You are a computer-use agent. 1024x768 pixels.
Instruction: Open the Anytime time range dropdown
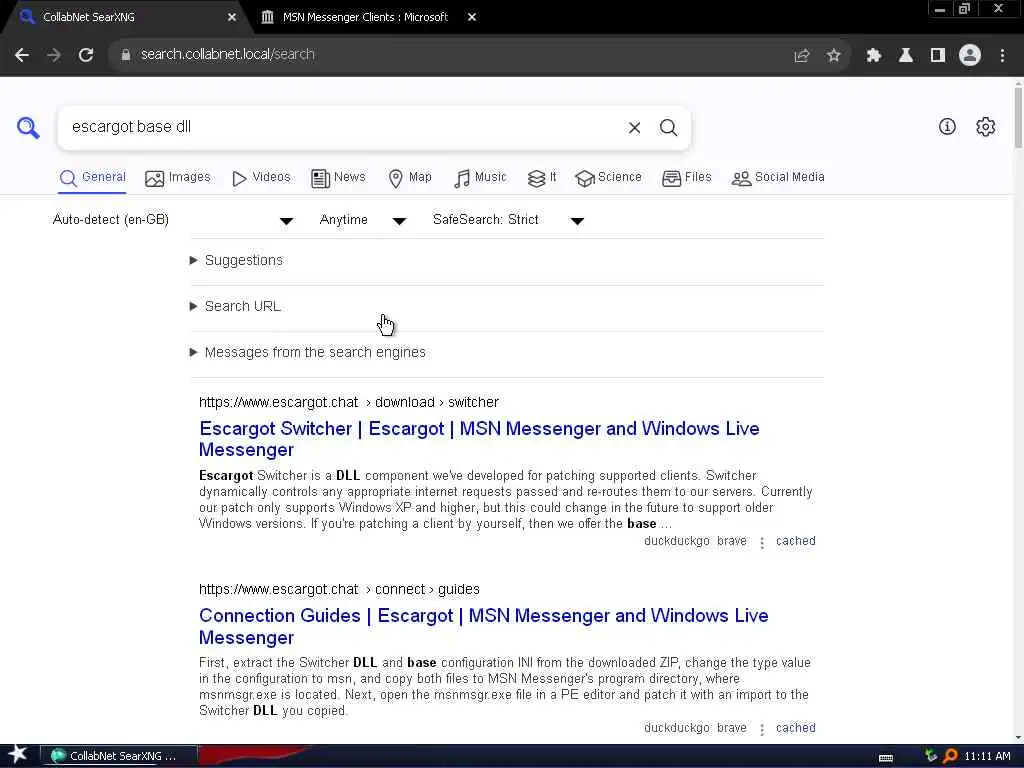point(362,220)
